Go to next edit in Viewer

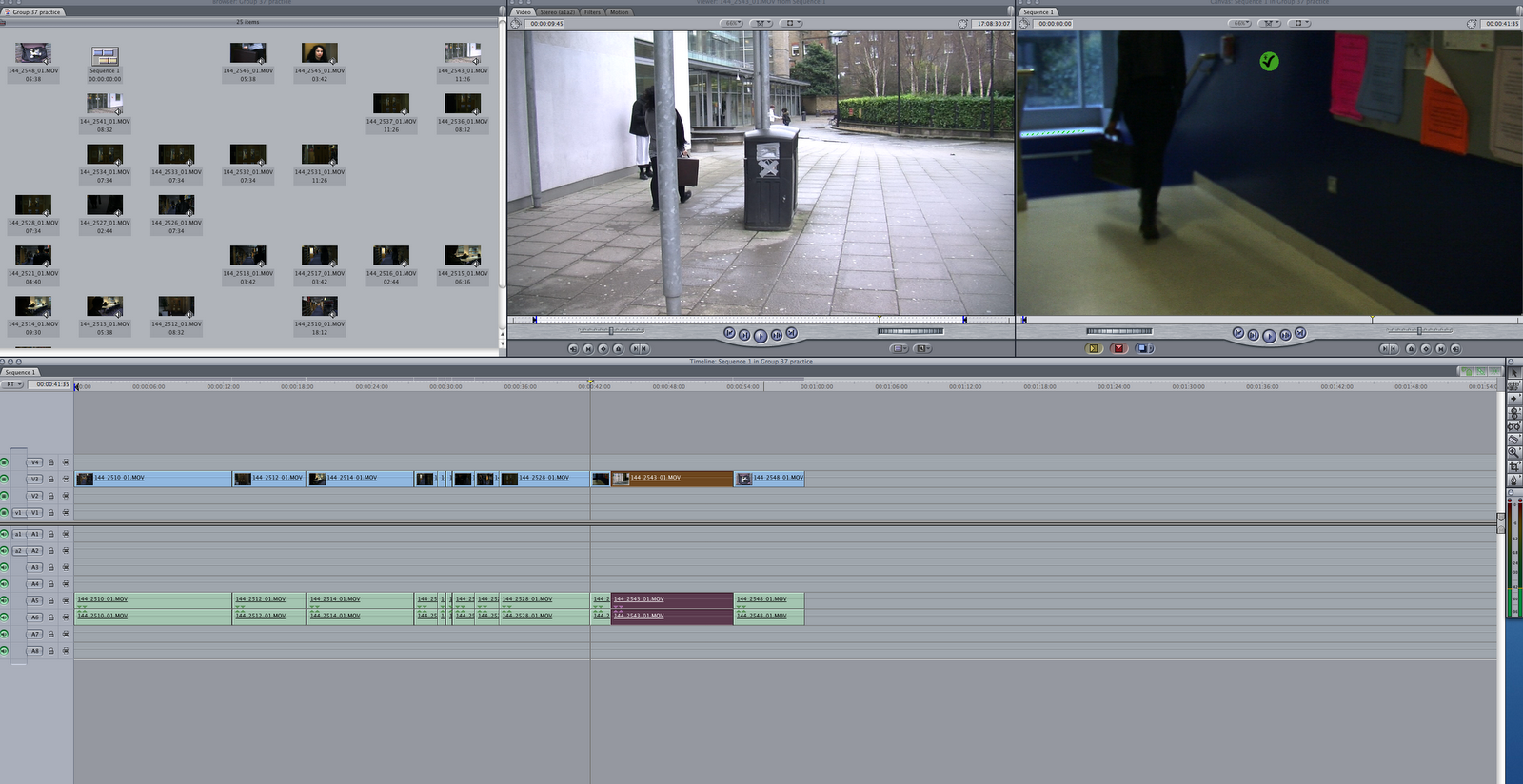pyautogui.click(x=791, y=333)
